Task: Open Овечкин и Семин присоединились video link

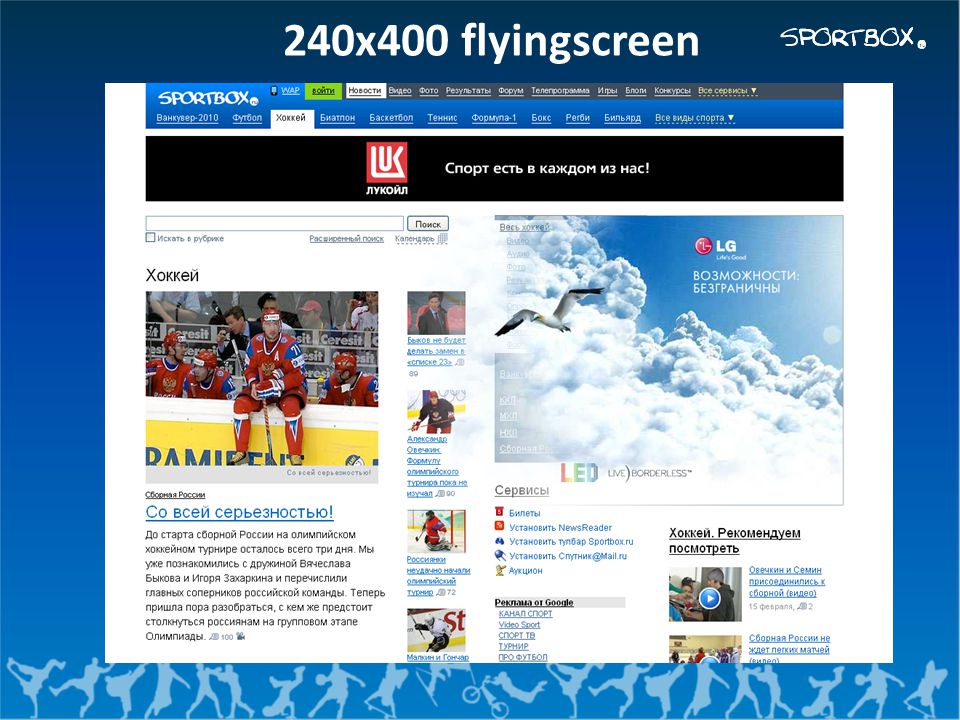Action: pos(787,582)
